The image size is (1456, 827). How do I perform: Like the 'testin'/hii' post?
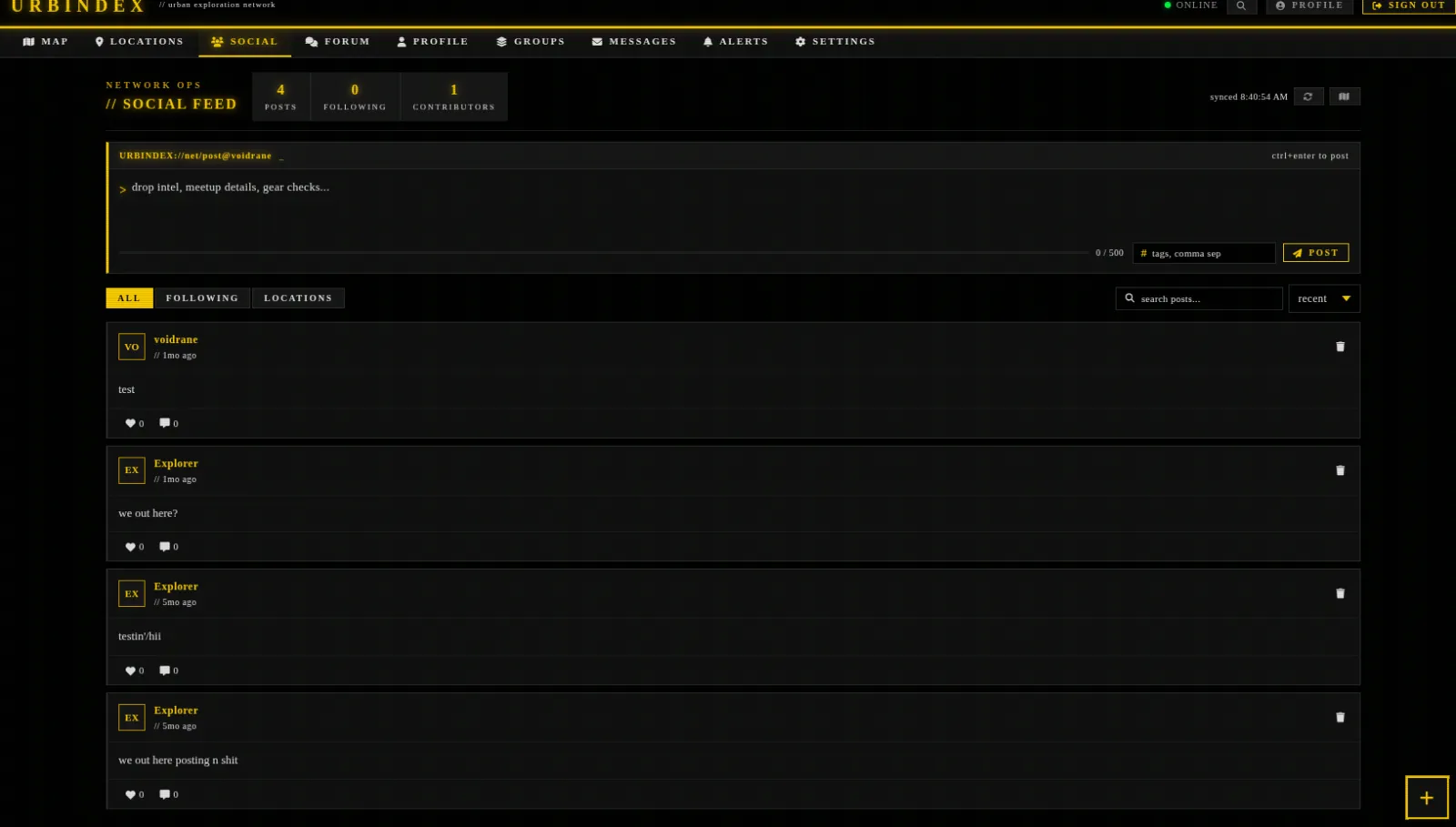coord(135,671)
